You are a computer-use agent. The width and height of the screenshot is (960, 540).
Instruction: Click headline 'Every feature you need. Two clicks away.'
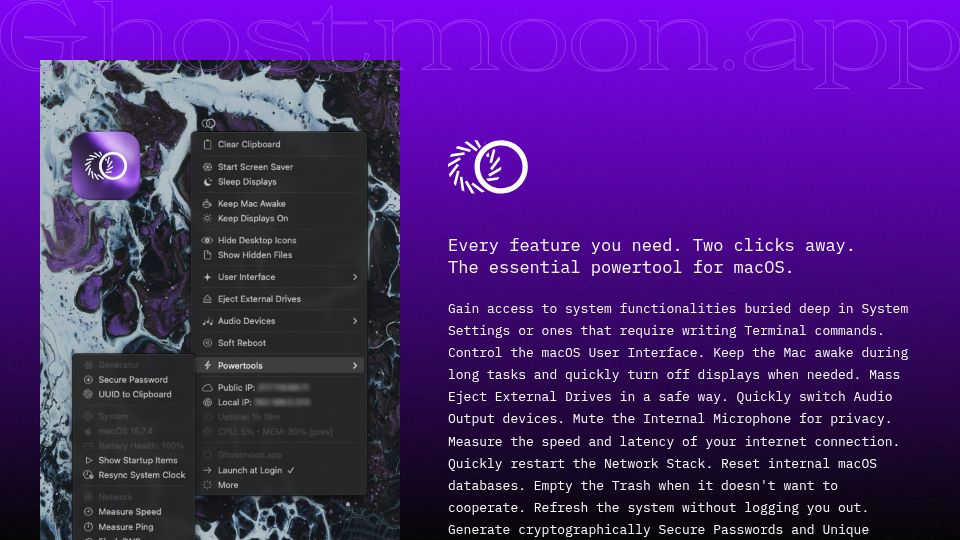[x=651, y=246]
